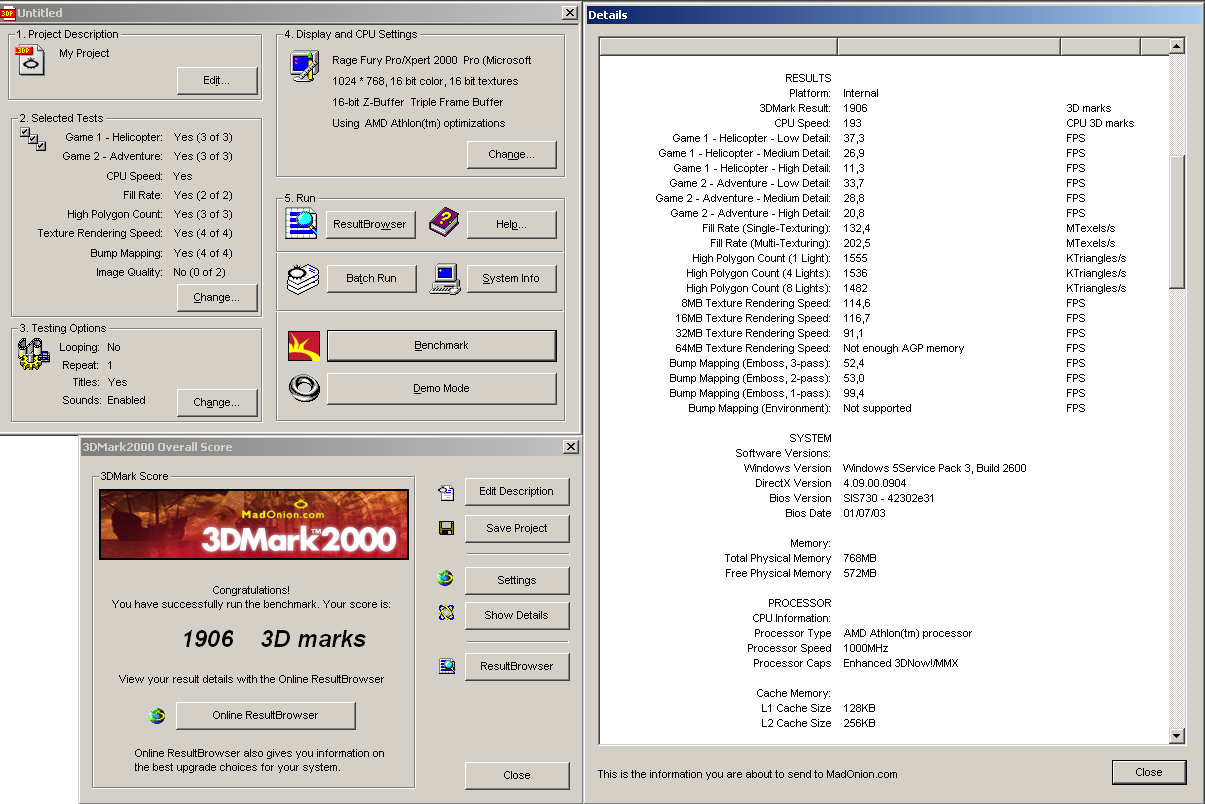Viewport: 1205px width, 804px height.
Task: Click the Batch Run stacked pages icon
Action: (301, 278)
